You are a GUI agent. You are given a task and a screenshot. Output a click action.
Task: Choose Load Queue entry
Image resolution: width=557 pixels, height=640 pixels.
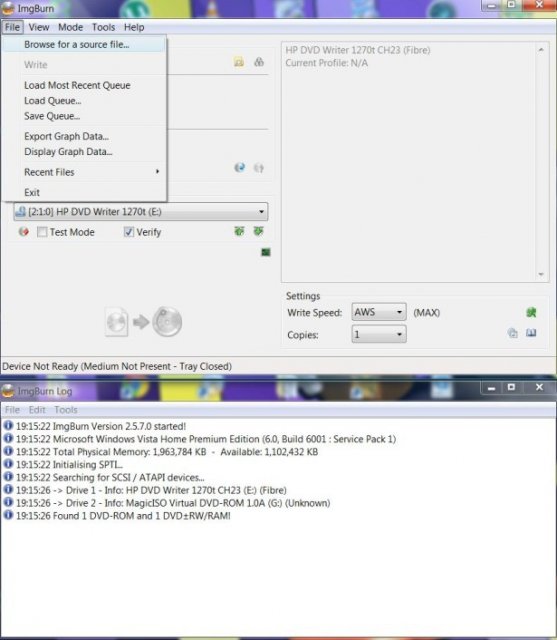point(84,101)
